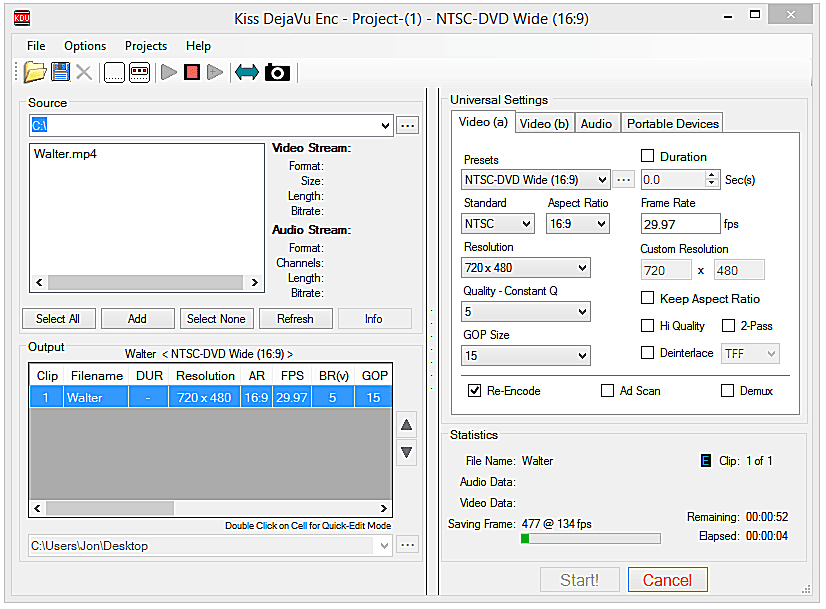Viewport: 826px width, 609px height.
Task: Click the camera snapshot toolbar icon
Action: tap(277, 72)
